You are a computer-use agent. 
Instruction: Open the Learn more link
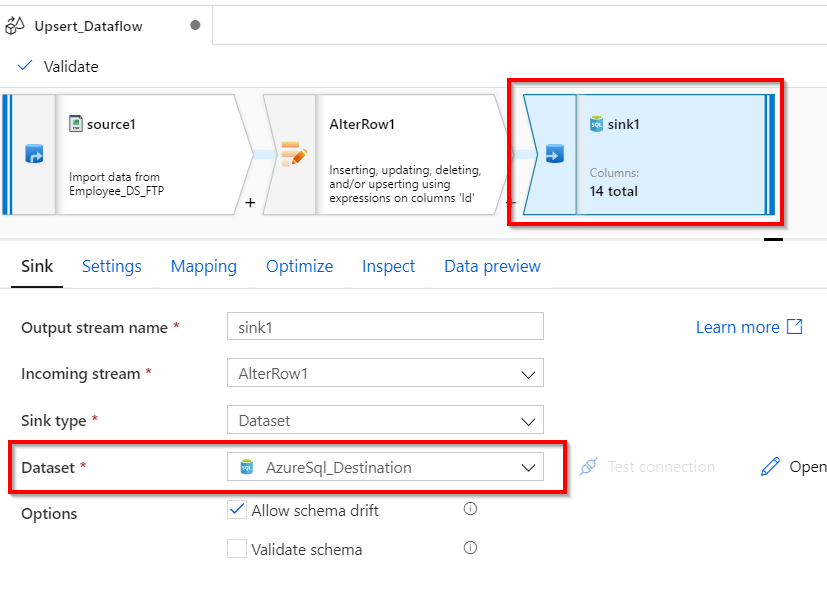coord(740,327)
